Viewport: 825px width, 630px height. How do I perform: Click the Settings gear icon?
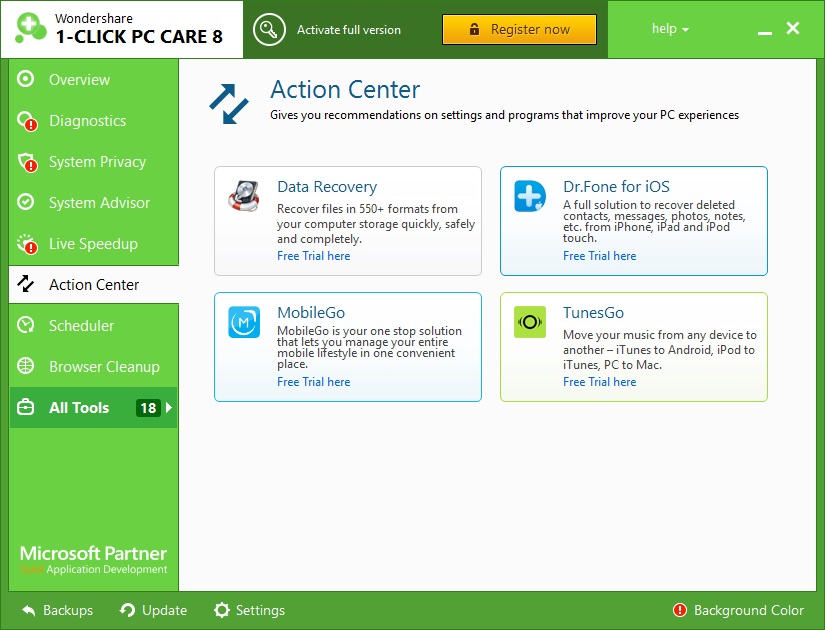(x=222, y=610)
